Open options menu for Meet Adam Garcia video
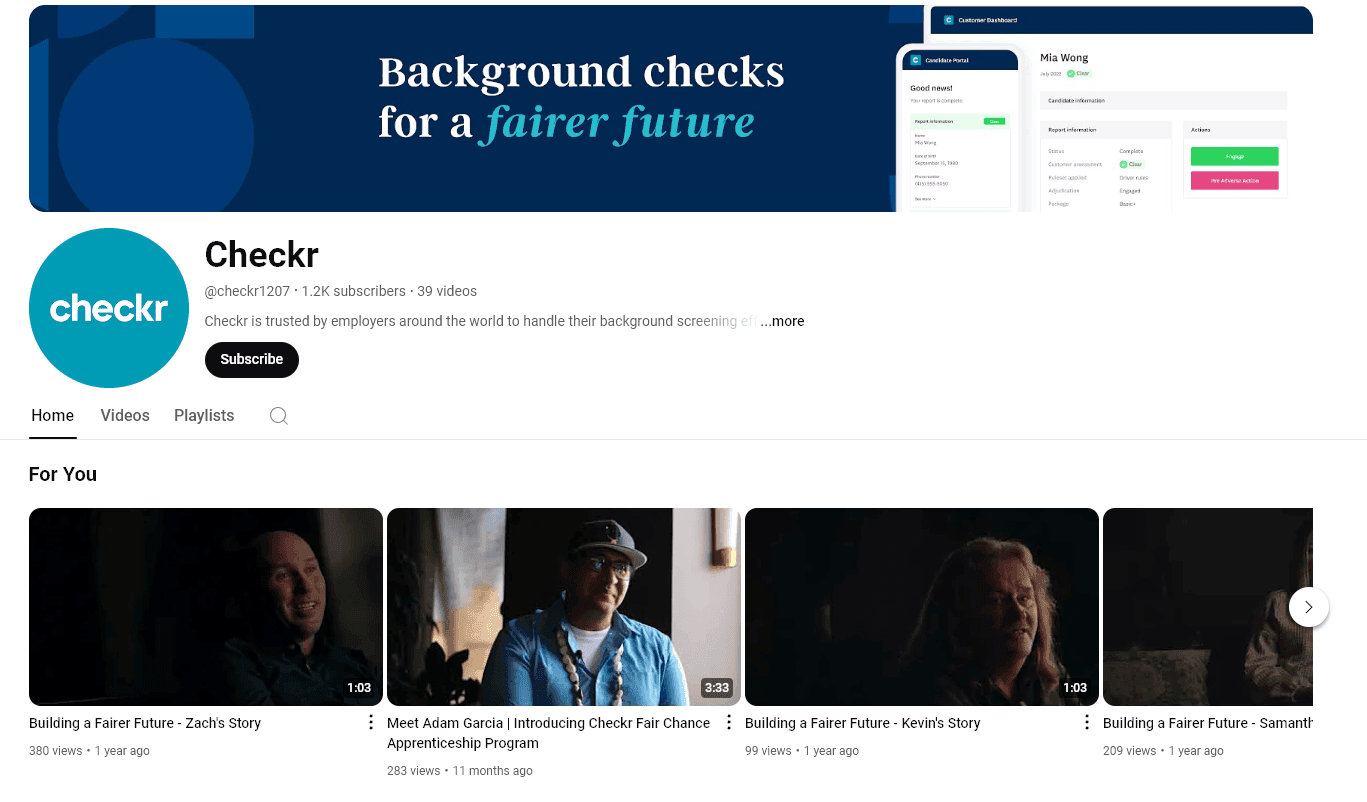This screenshot has width=1367, height=802. click(729, 723)
